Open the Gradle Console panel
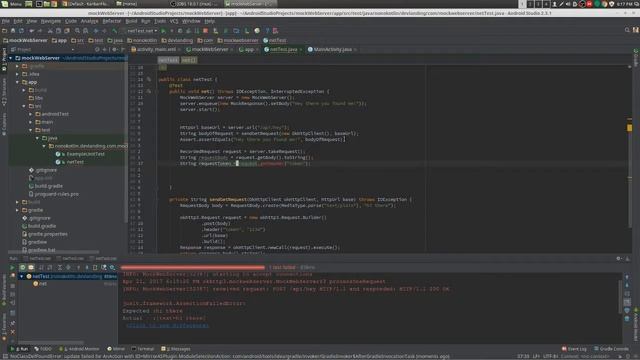 [611, 349]
